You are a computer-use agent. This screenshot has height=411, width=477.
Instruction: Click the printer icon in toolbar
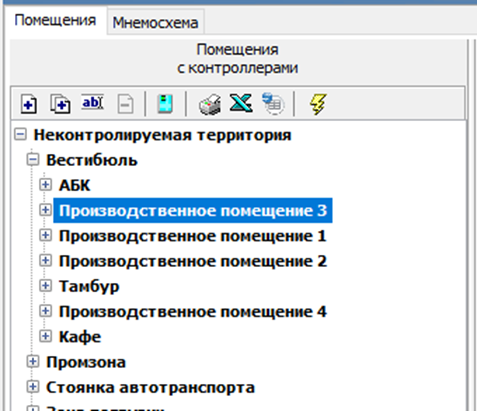tap(210, 104)
